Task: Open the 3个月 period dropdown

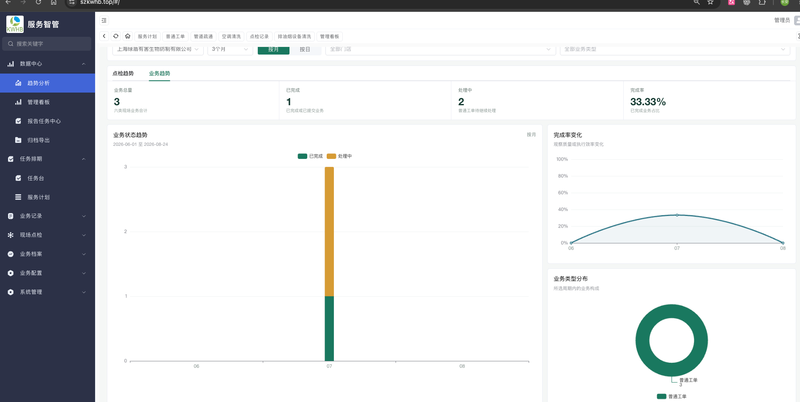Action: pos(230,49)
